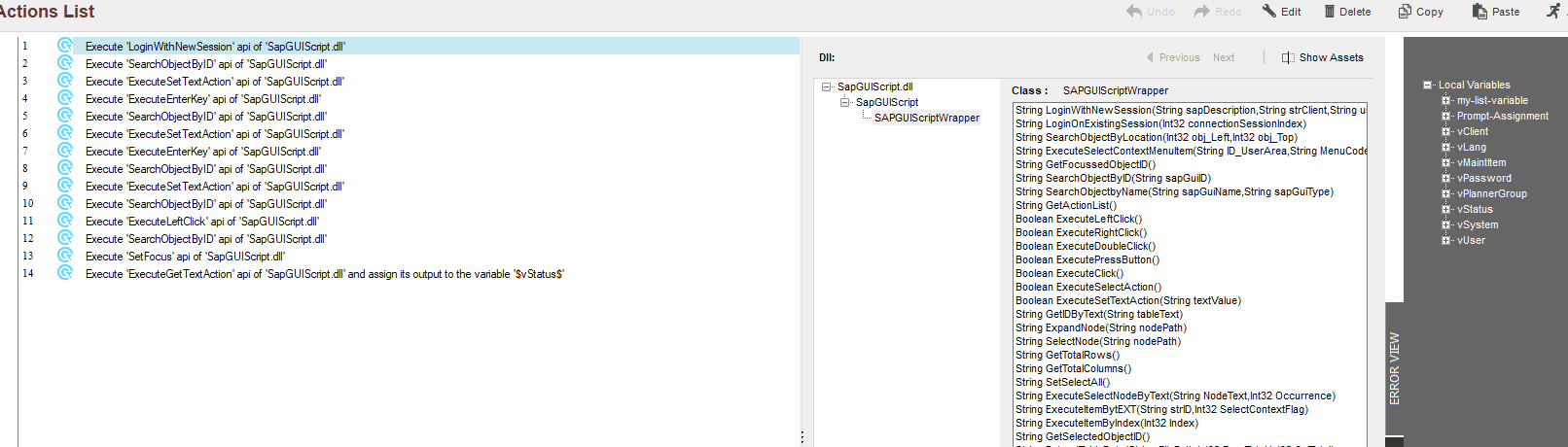Click the Show Assets icon
Image resolution: width=1568 pixels, height=447 pixels.
point(1288,58)
